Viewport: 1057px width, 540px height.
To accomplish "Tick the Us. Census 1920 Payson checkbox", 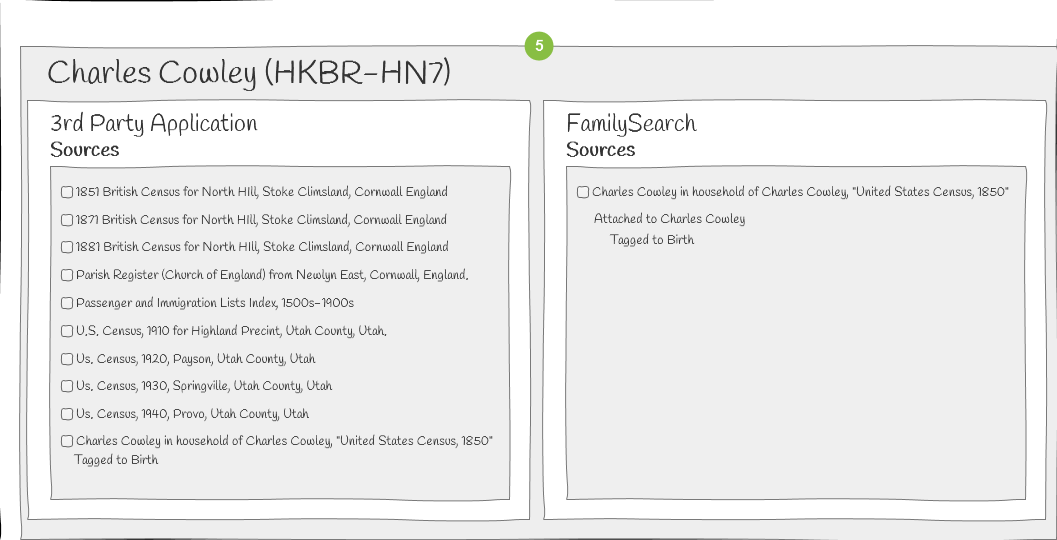I will (67, 359).
